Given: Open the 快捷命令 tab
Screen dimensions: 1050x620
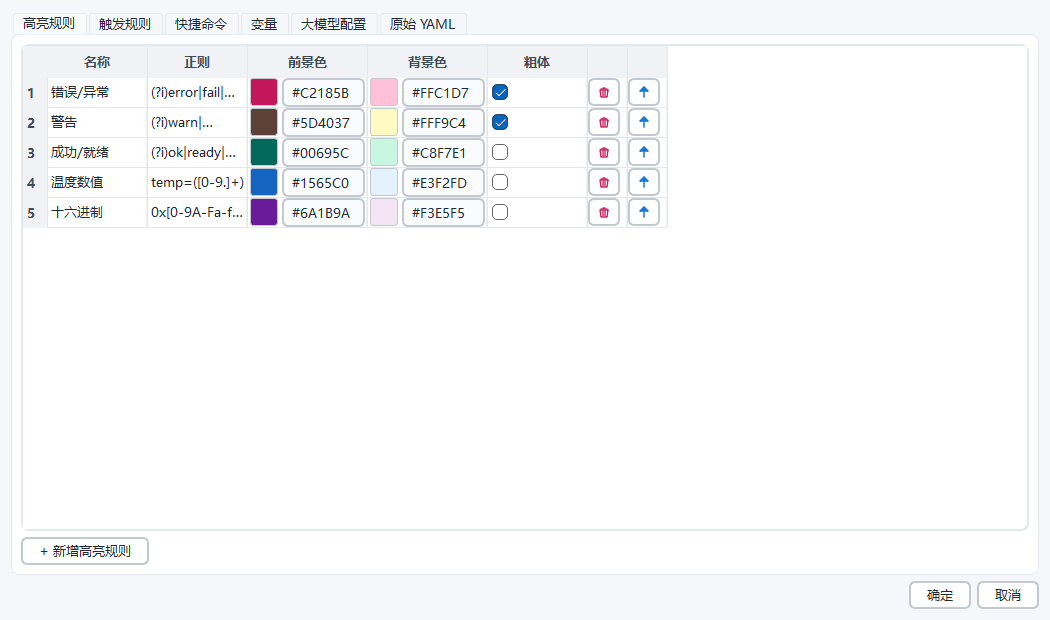Looking at the screenshot, I should click(201, 24).
